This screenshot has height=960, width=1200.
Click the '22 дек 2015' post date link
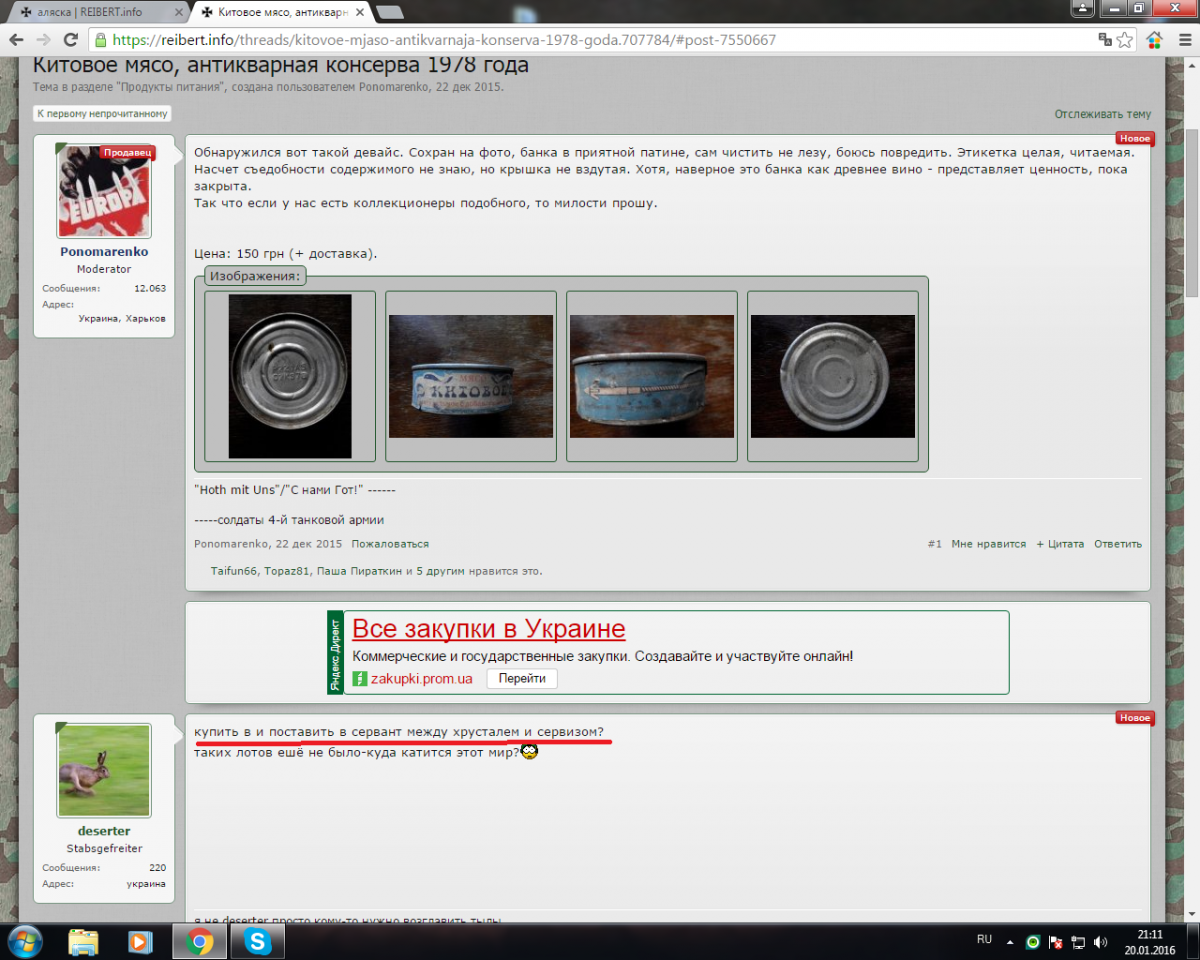point(309,544)
